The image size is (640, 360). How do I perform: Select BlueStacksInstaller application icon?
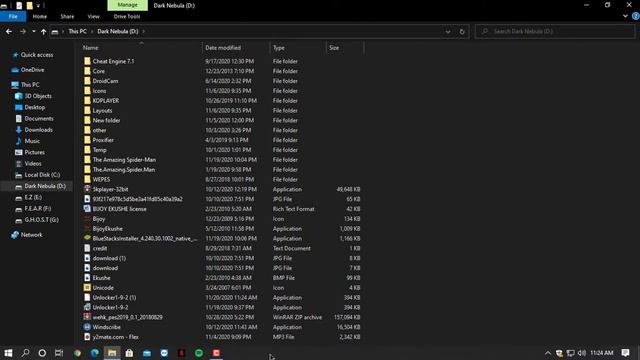click(x=87, y=238)
